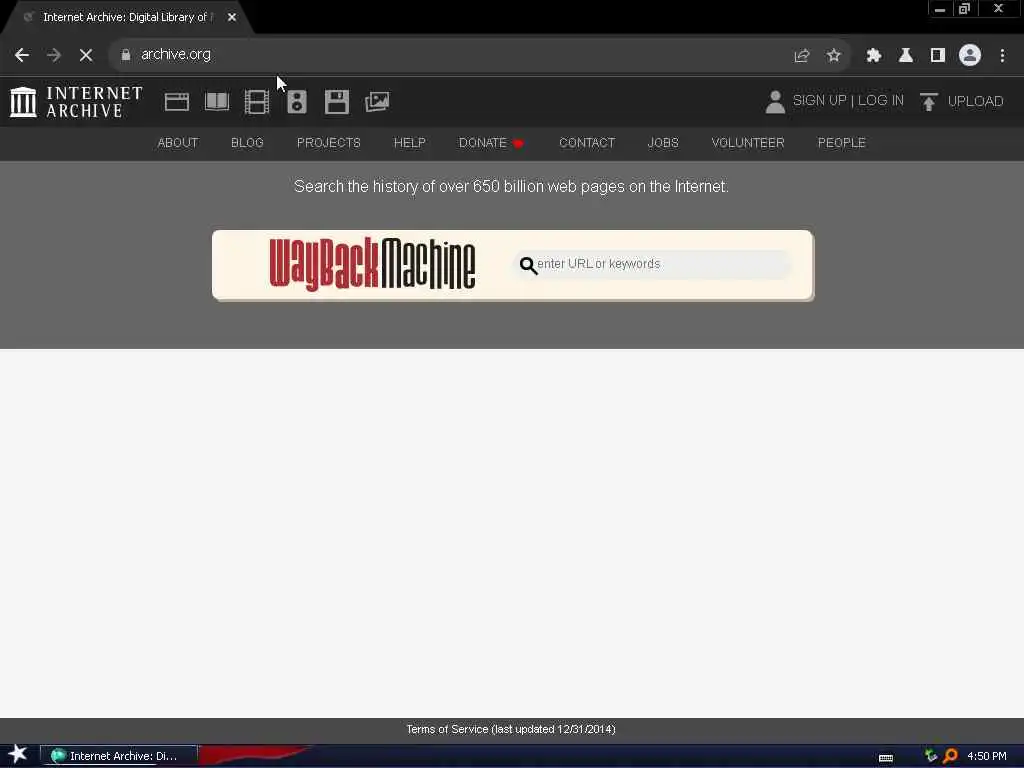Open the taskbar star start button
Screen dimensions: 1024x768
pyautogui.click(x=18, y=754)
